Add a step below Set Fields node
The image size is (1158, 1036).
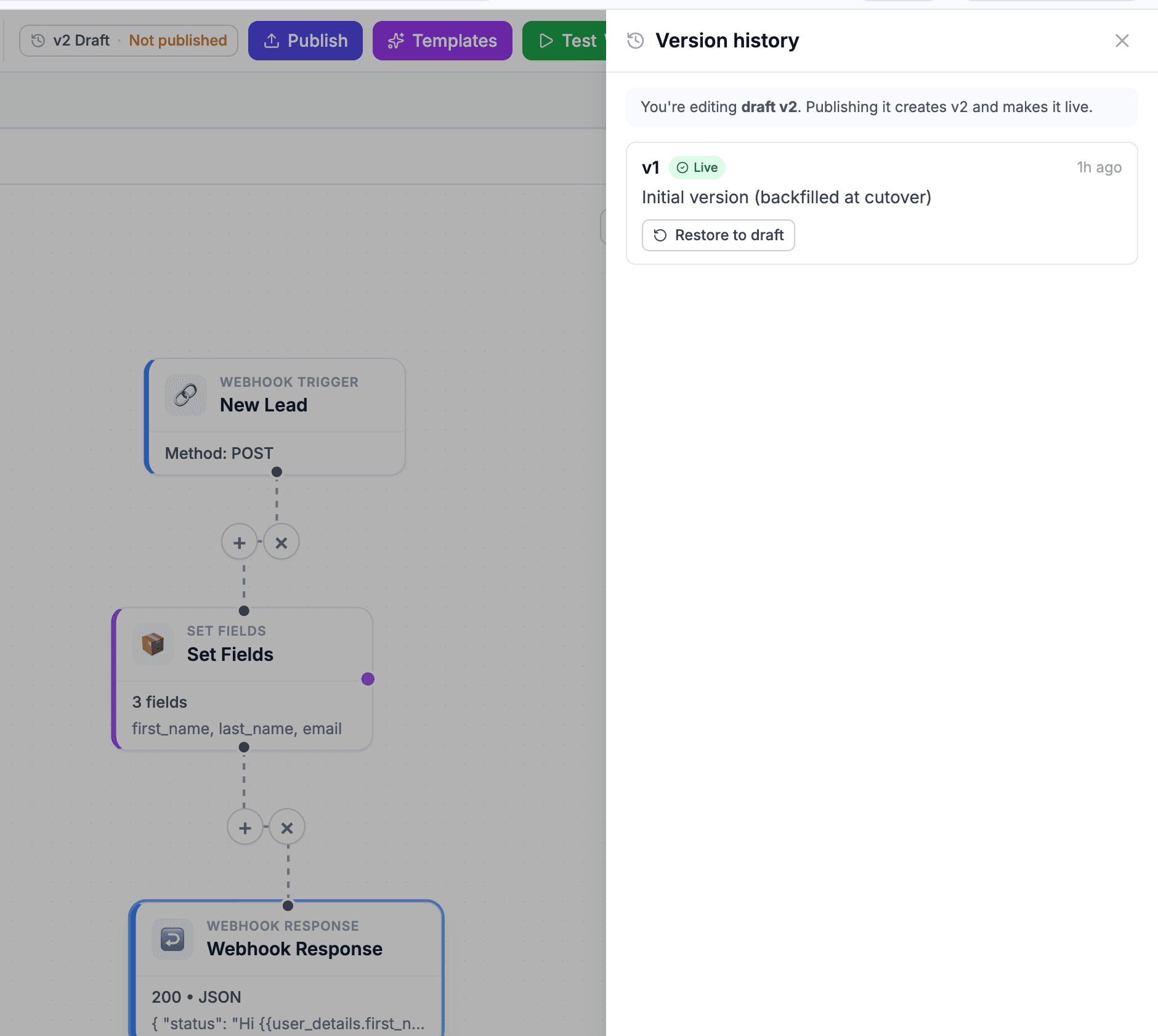pos(245,828)
